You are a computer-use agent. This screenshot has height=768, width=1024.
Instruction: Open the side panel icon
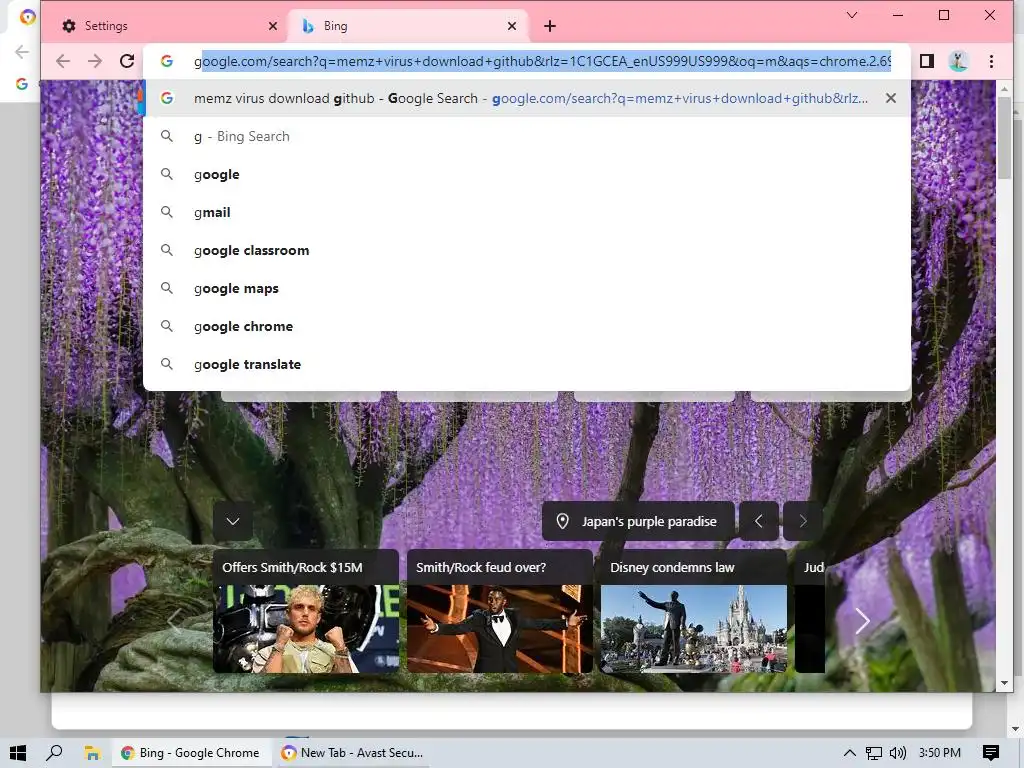pyautogui.click(x=927, y=61)
